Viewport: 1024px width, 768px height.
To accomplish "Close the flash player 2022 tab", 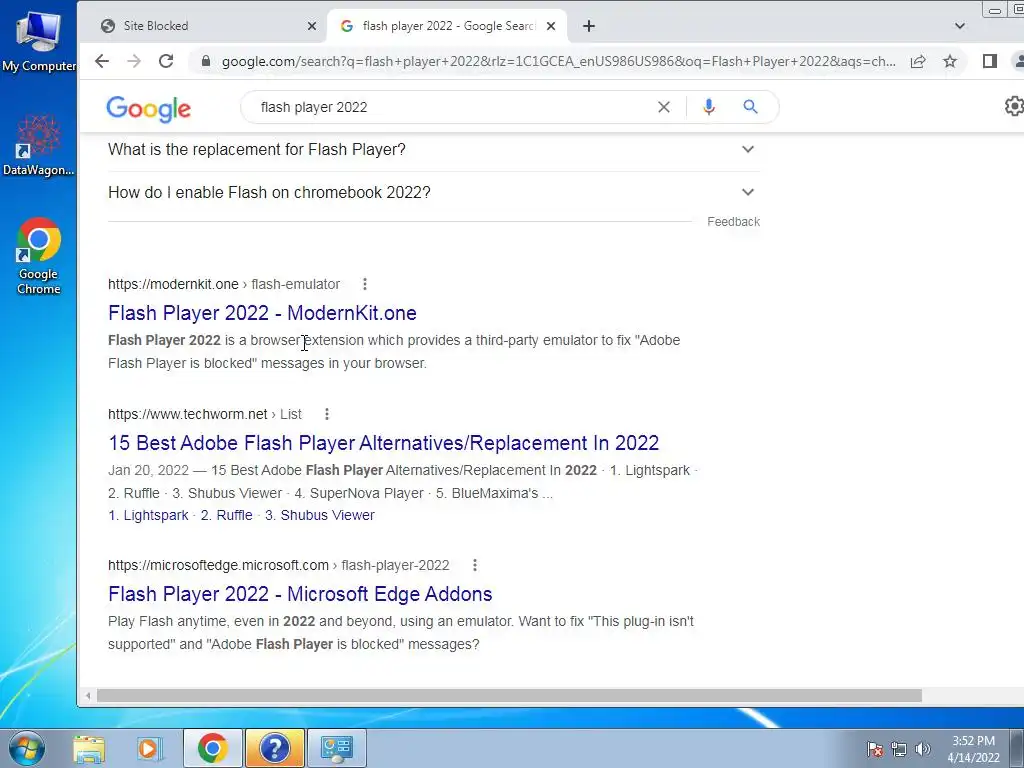I will tap(551, 26).
